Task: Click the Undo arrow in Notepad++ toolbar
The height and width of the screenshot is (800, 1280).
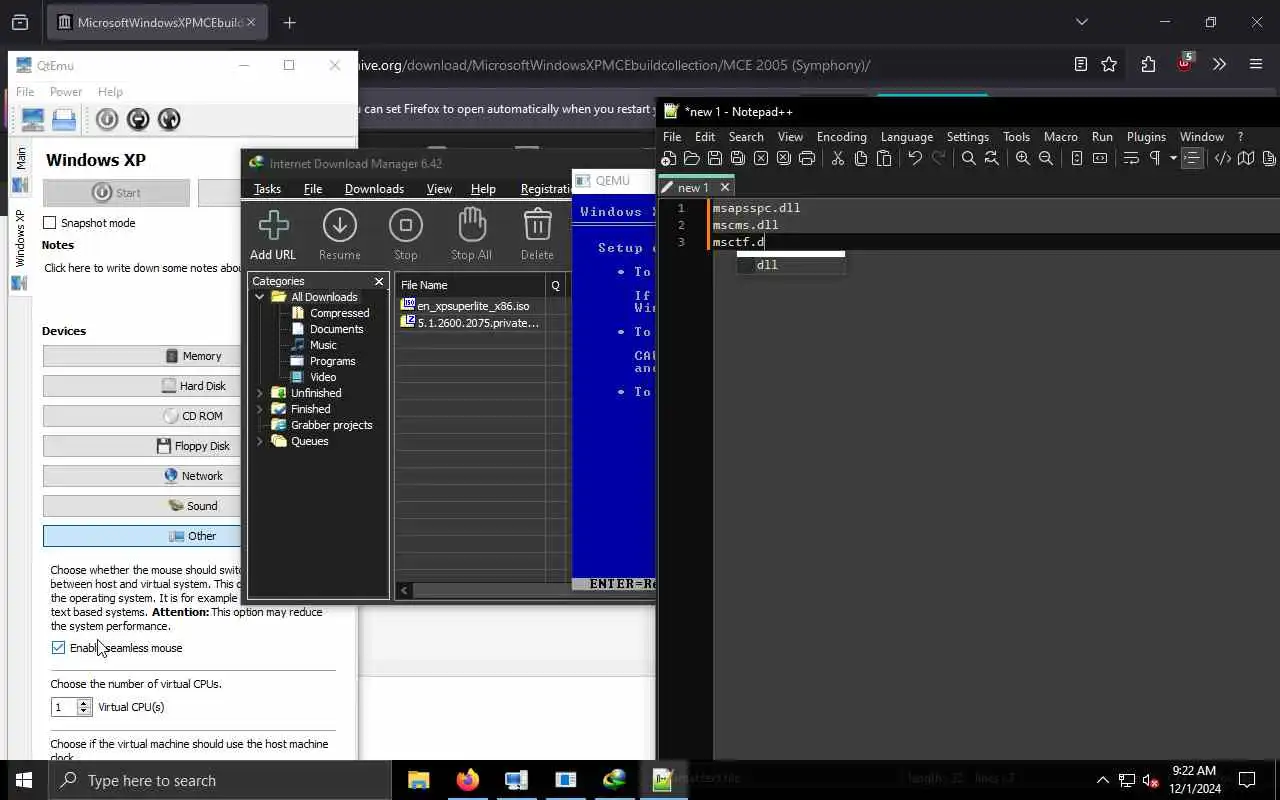Action: [915, 158]
